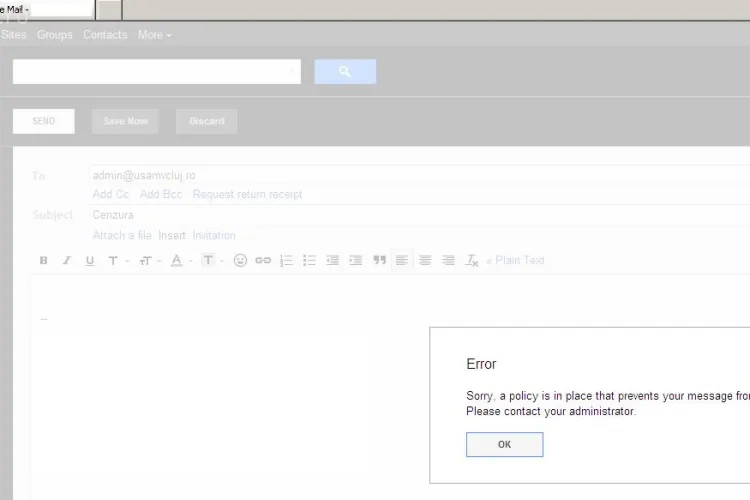Click OK in the Error dialog

[504, 445]
